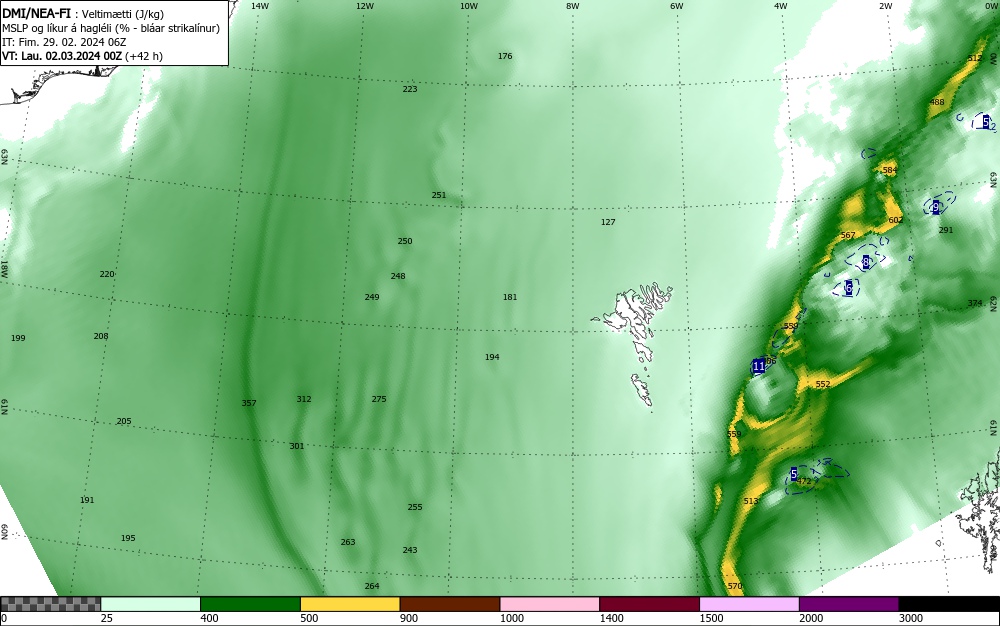Click the purple 2000–3000 legend swatch

tap(849, 604)
